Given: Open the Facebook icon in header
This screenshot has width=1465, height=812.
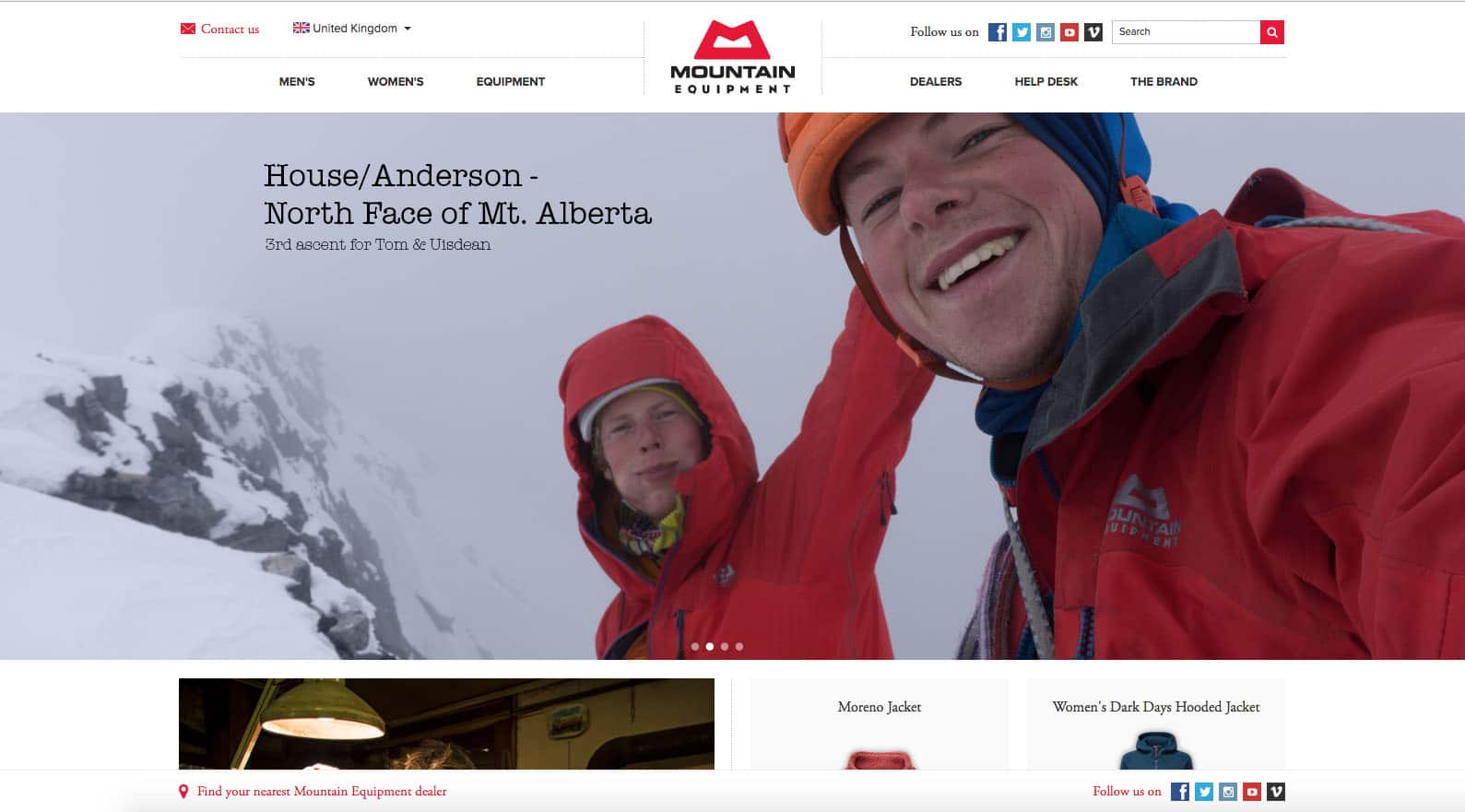Looking at the screenshot, I should click(998, 32).
